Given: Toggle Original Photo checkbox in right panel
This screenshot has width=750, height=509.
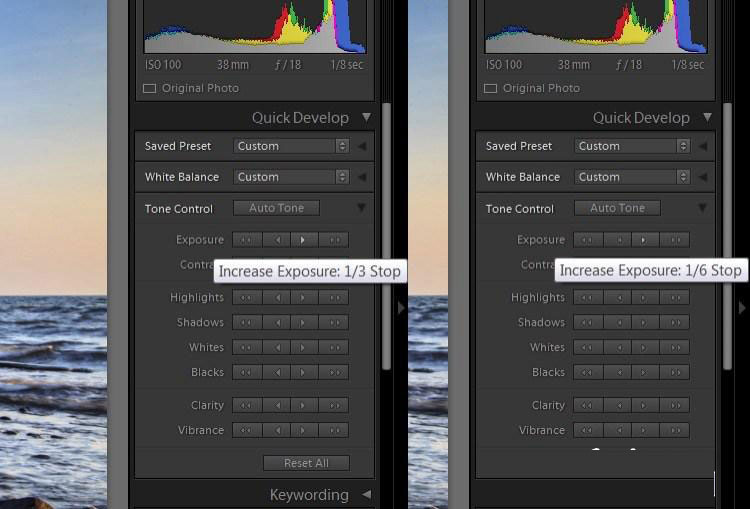Looking at the screenshot, I should pyautogui.click(x=491, y=88).
